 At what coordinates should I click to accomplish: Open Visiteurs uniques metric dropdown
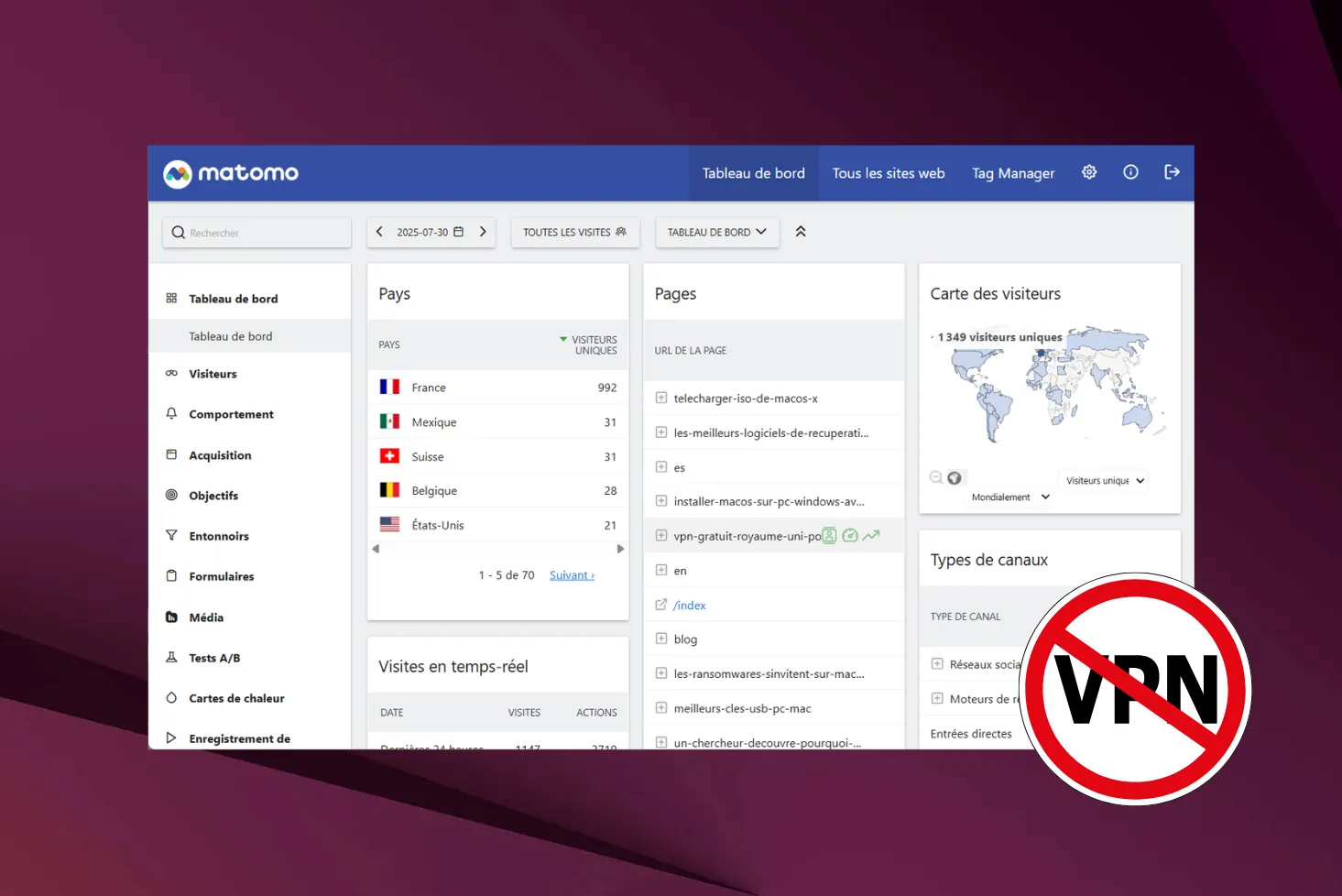coord(1105,480)
